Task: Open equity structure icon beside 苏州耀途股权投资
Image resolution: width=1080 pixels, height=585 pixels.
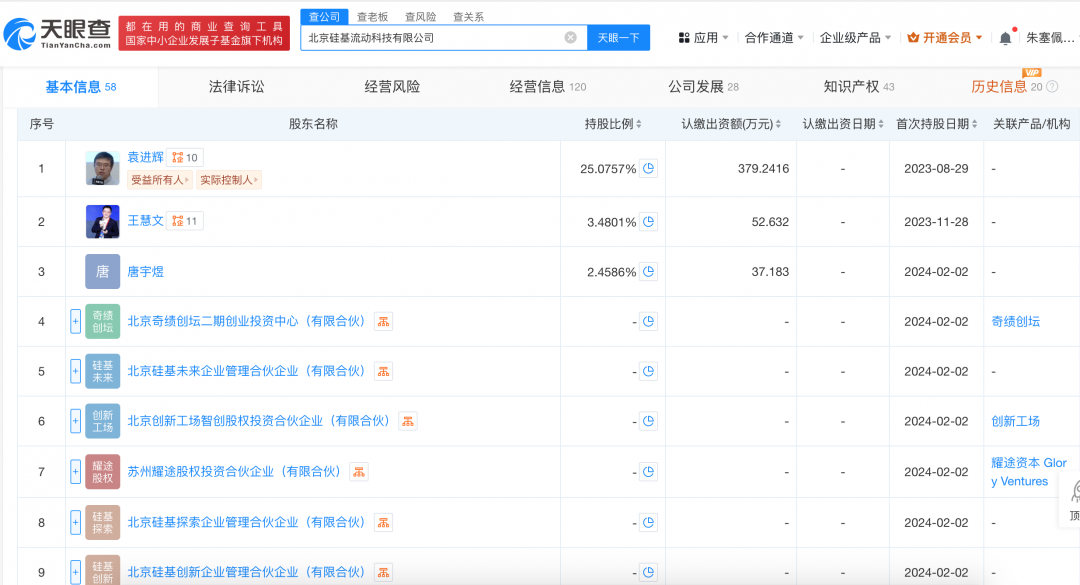Action: pyautogui.click(x=359, y=471)
